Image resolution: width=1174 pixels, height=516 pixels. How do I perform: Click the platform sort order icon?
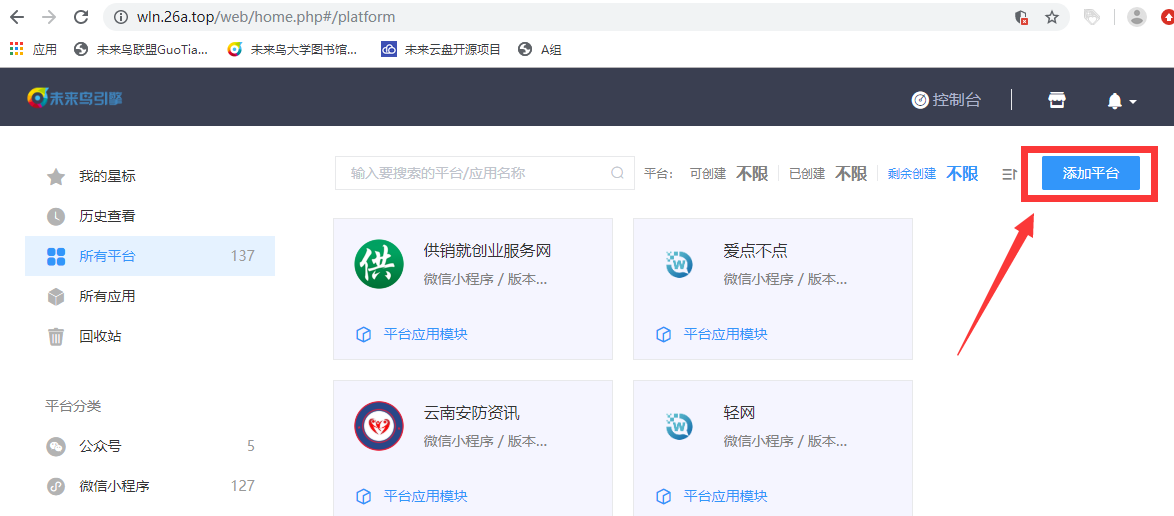pyautogui.click(x=1009, y=174)
